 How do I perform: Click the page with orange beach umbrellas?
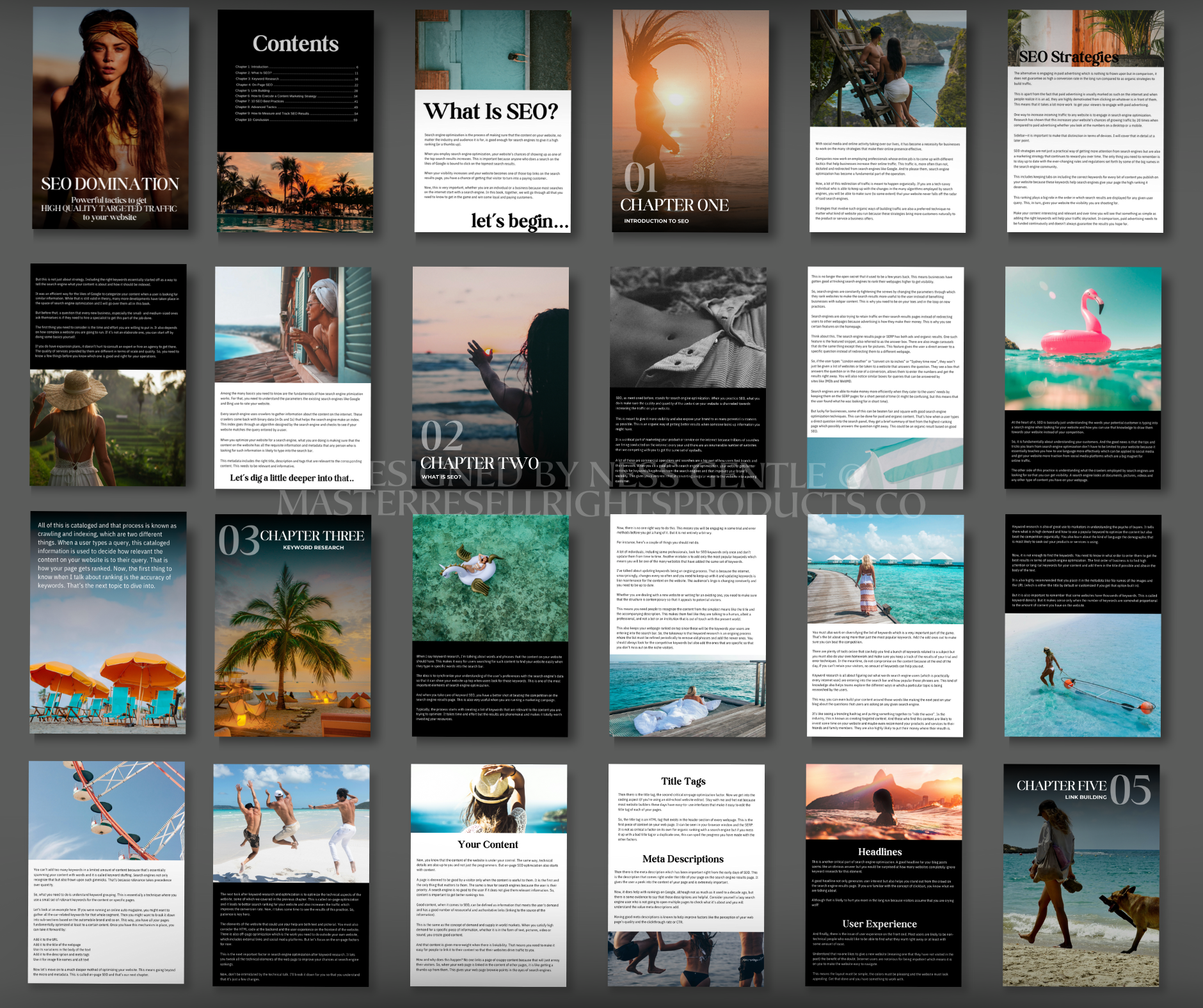click(108, 622)
